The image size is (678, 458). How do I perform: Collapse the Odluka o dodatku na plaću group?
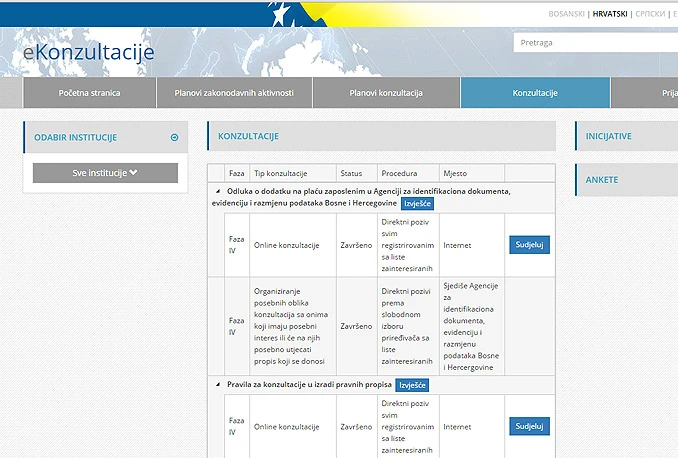coord(218,191)
